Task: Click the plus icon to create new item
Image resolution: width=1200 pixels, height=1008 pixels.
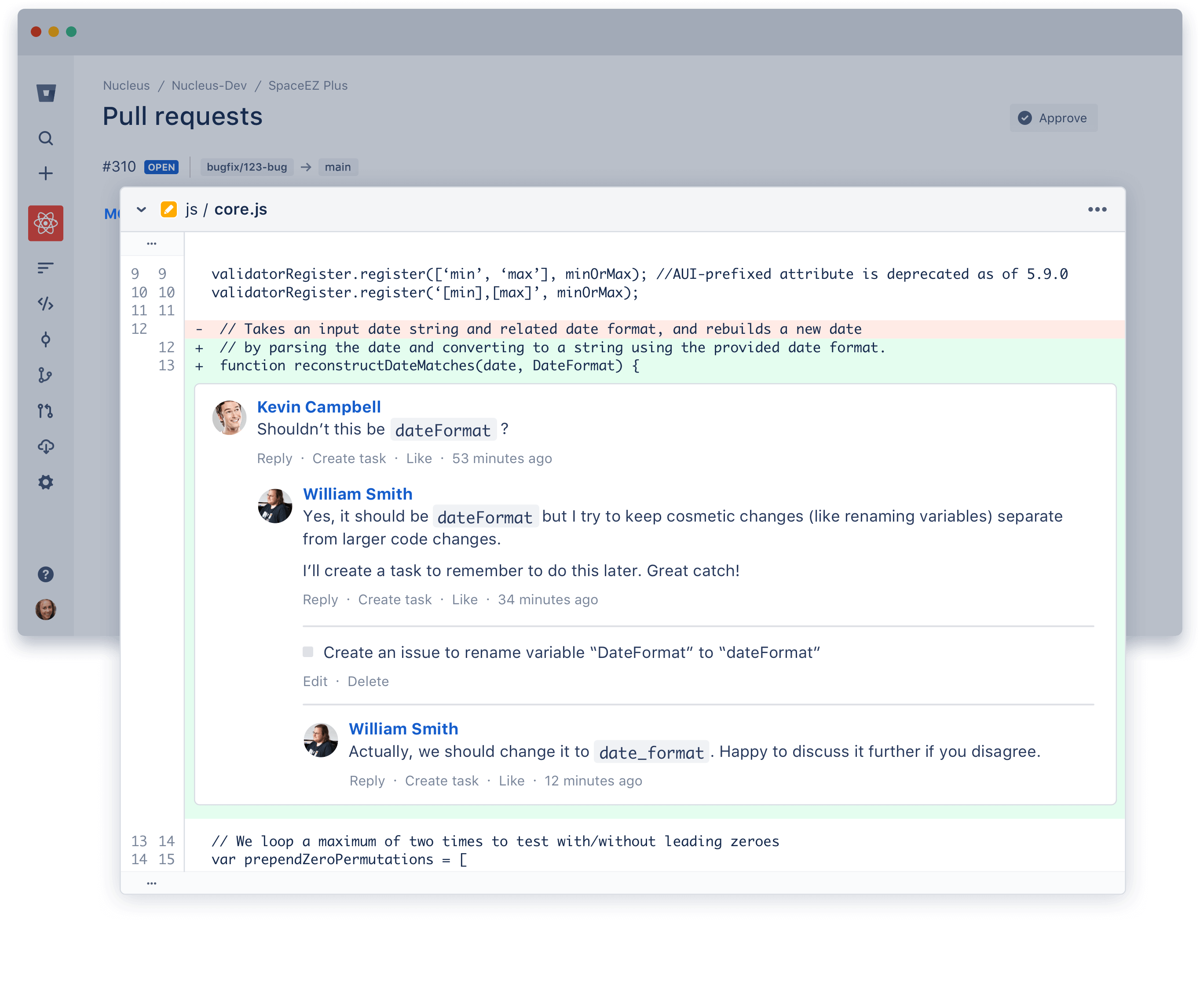Action: click(x=46, y=172)
